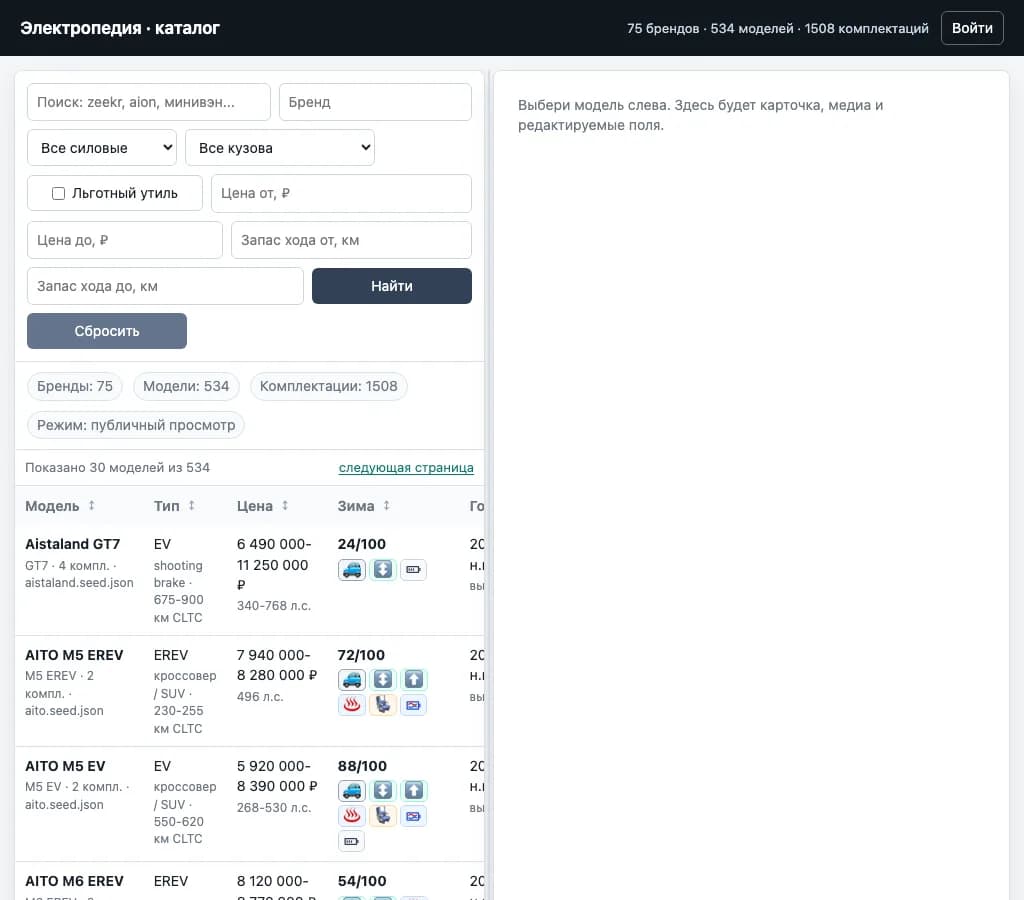The height and width of the screenshot is (900, 1024).
Task: Click the Бренды: 75 chip
Action: [74, 386]
